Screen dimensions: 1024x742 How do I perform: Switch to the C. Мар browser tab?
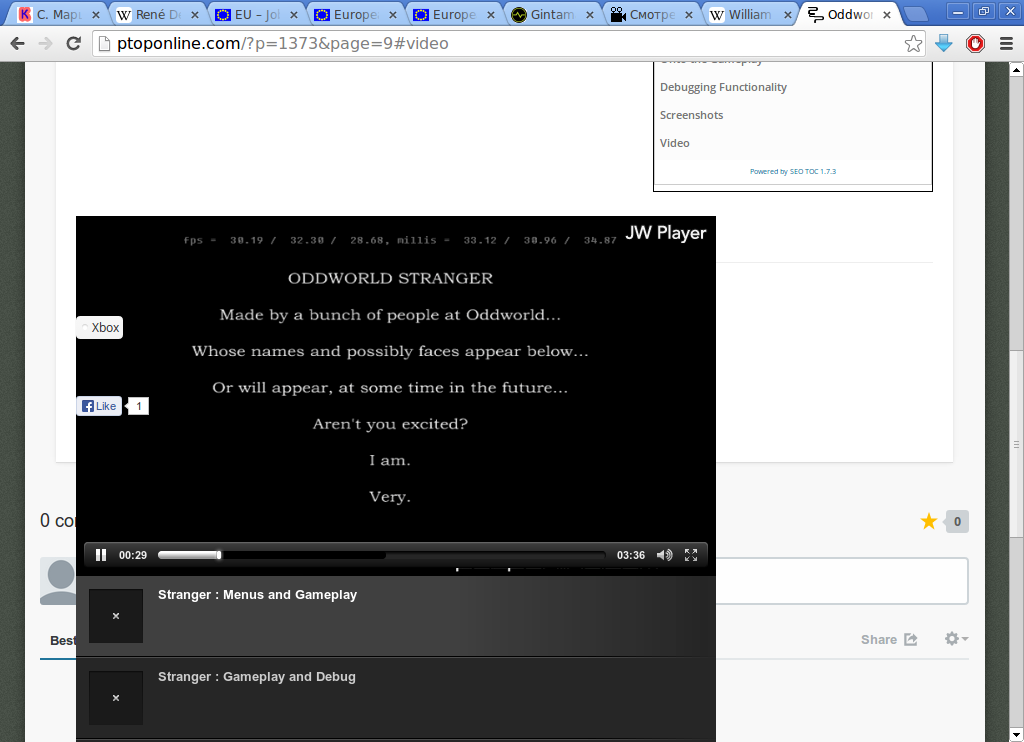tap(59, 14)
